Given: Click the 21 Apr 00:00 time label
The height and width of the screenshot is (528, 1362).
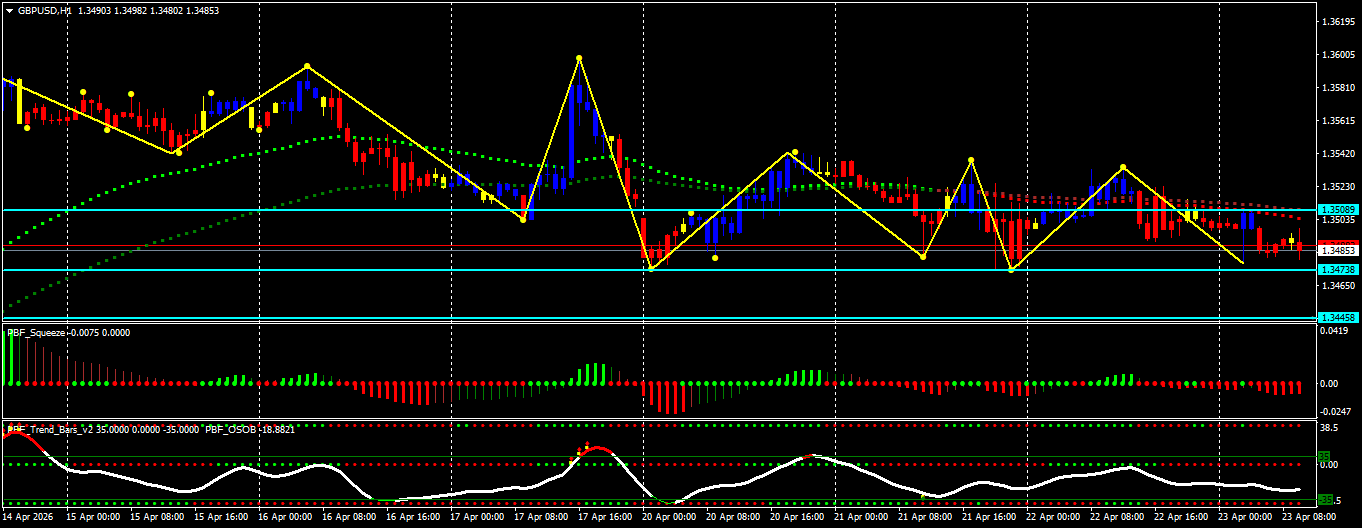Looking at the screenshot, I should tap(860, 517).
